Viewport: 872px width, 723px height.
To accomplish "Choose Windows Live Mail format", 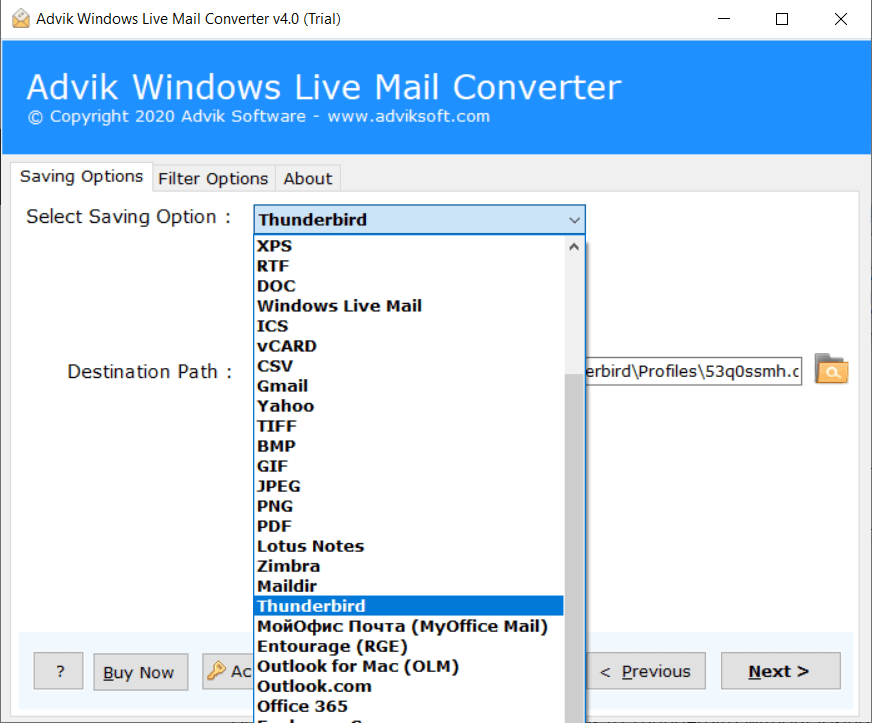I will pos(339,305).
